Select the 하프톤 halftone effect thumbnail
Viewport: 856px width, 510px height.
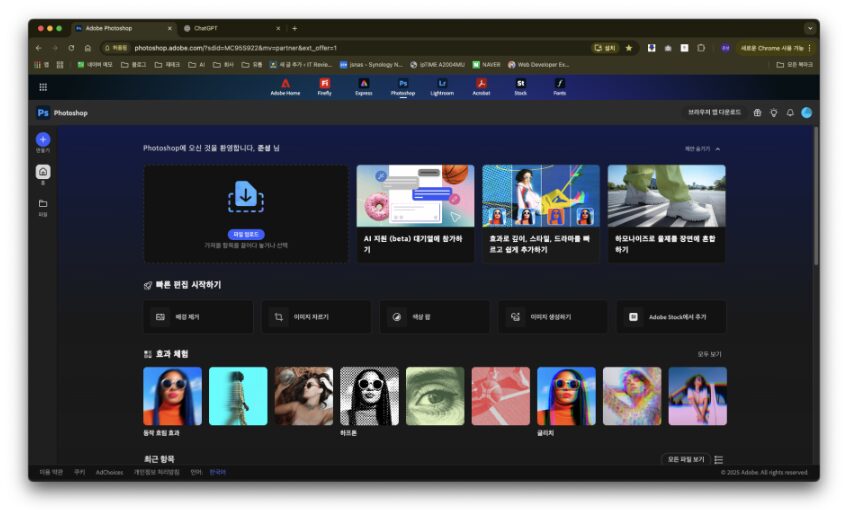(x=370, y=396)
